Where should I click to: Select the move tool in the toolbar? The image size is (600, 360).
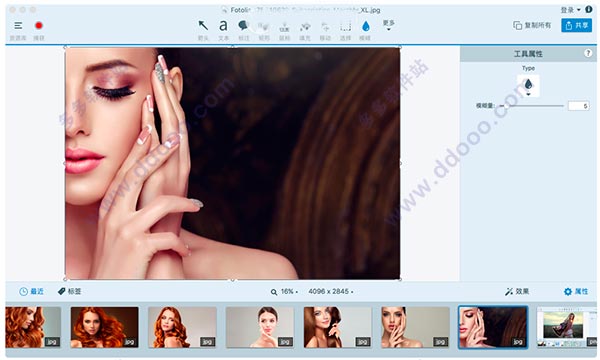click(x=325, y=27)
